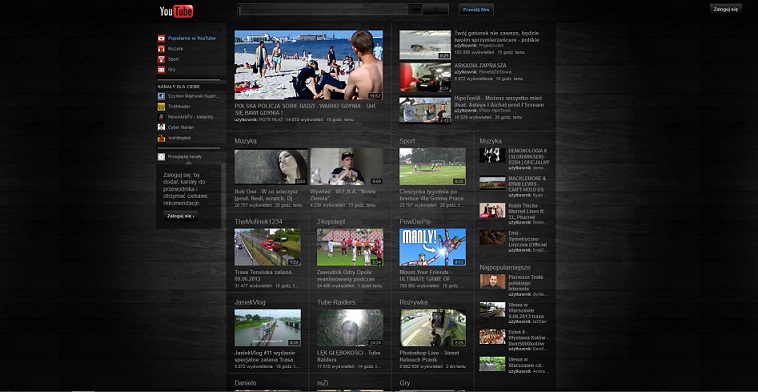Click Cyber Marian channel avatar icon
Image resolution: width=758 pixels, height=392 pixels.
[161, 127]
